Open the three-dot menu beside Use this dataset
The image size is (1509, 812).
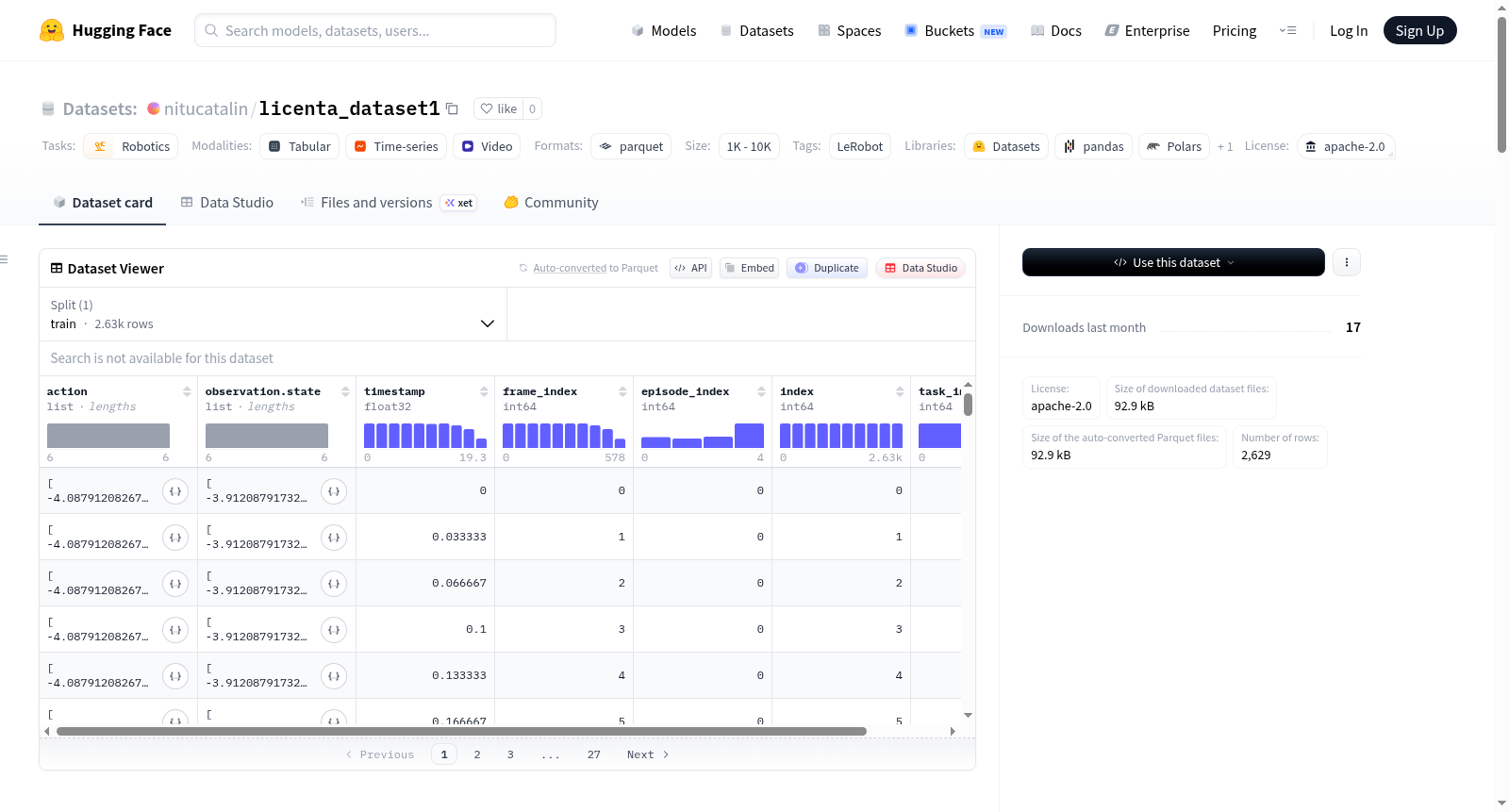coord(1347,262)
